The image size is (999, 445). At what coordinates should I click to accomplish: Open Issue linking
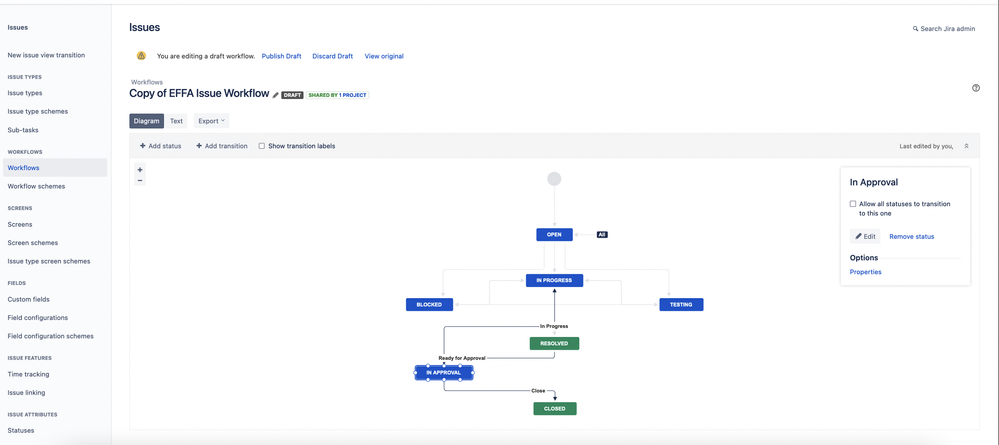pyautogui.click(x=26, y=393)
